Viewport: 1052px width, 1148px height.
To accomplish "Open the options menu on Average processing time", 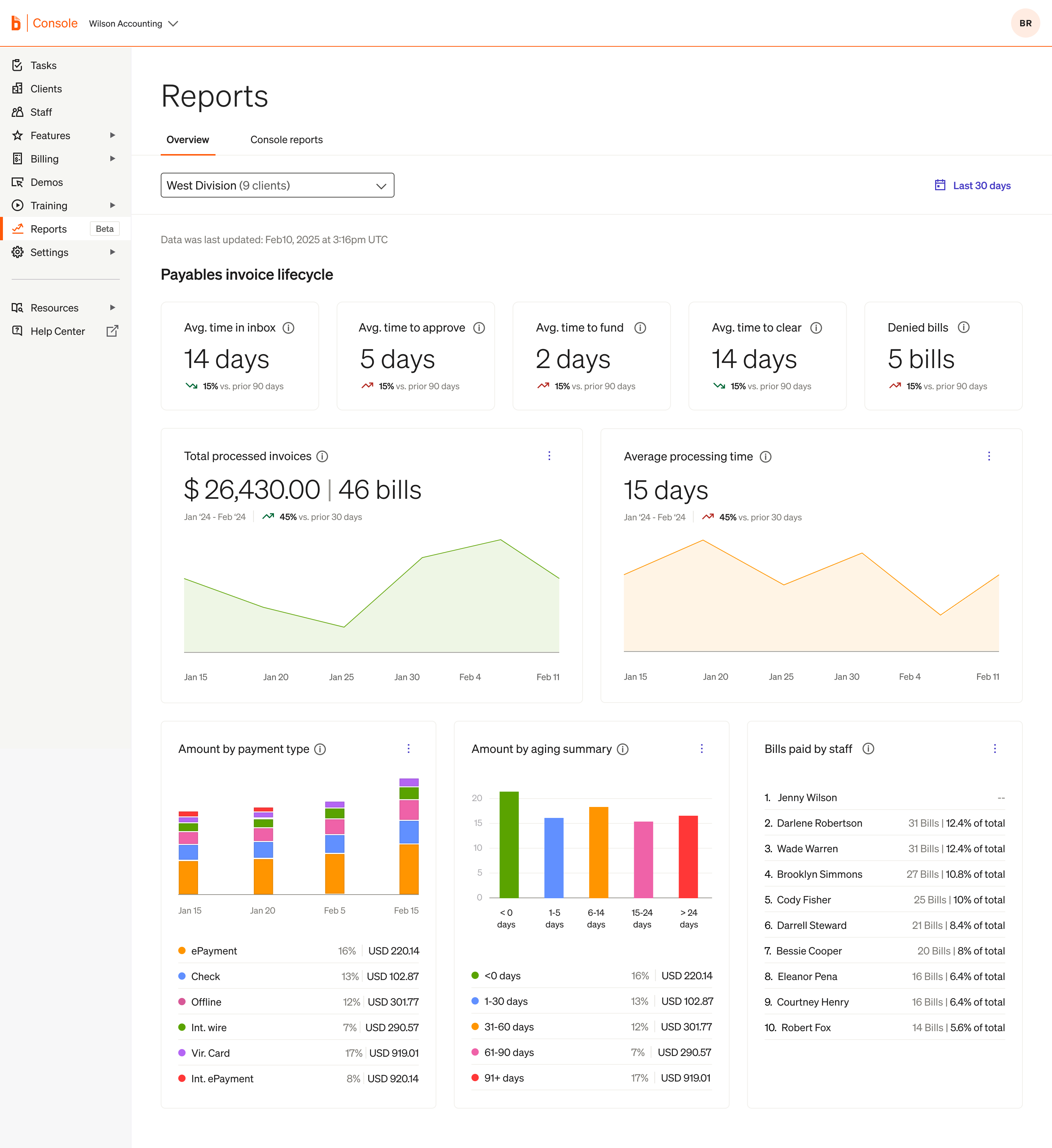I will [989, 456].
